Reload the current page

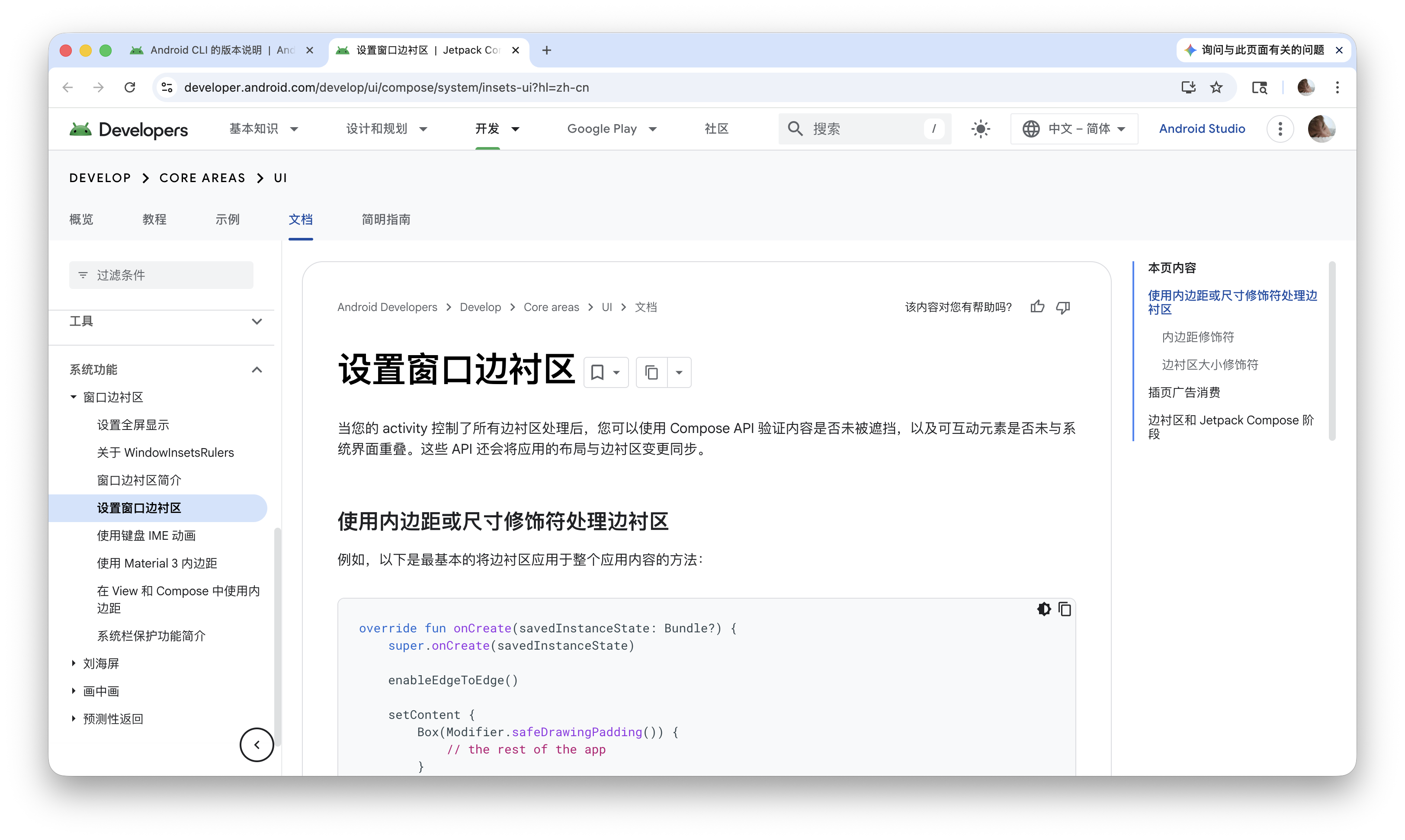(130, 87)
